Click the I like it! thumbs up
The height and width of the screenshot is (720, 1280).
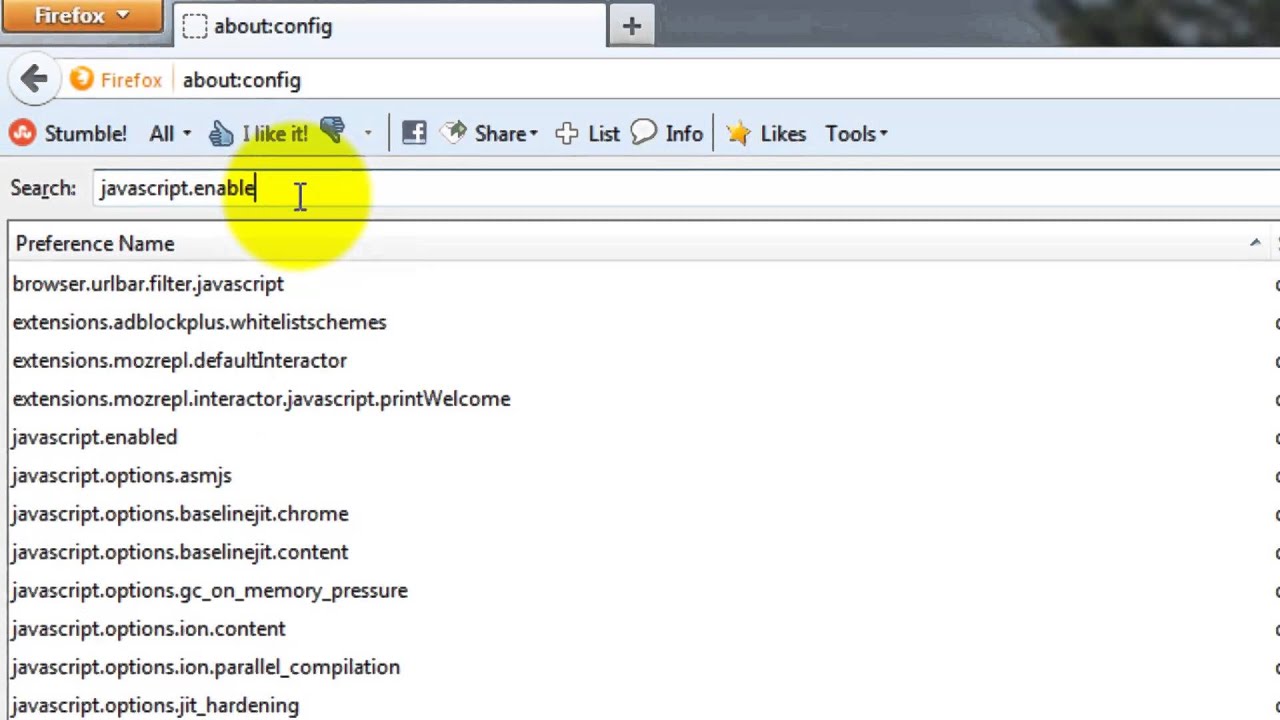(x=260, y=133)
